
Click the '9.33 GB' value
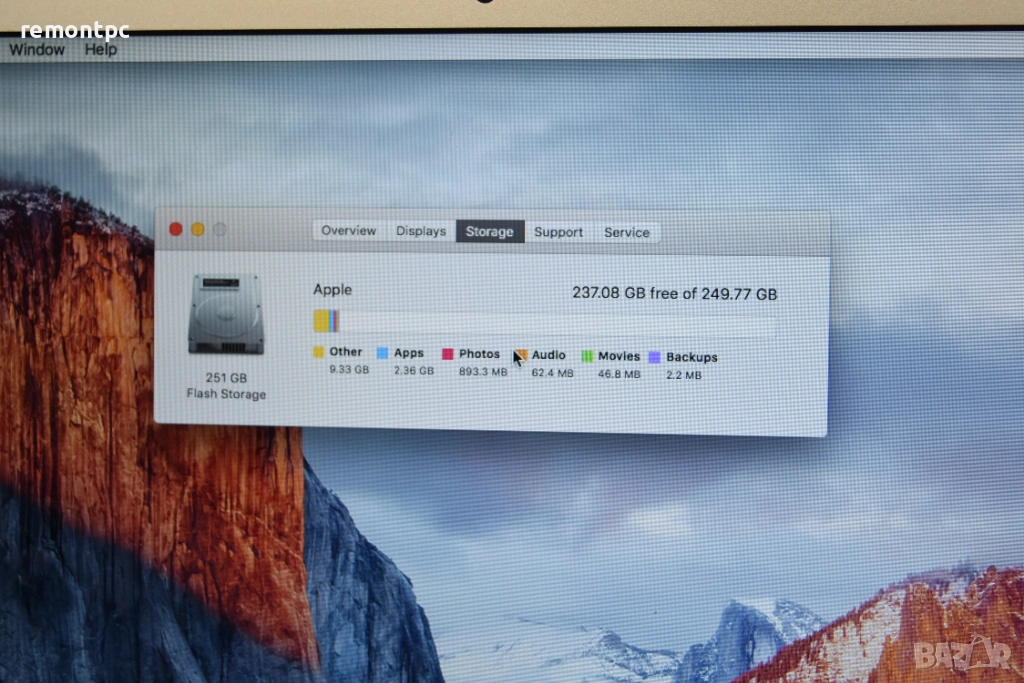click(349, 370)
